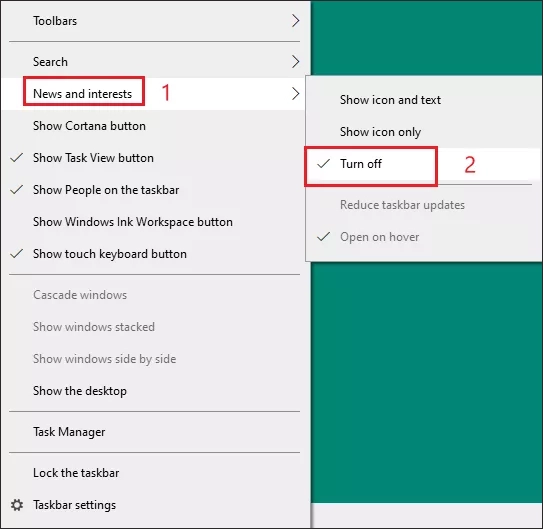The height and width of the screenshot is (529, 543).
Task: Toggle Show touch keyboard button
Action: click(153, 254)
